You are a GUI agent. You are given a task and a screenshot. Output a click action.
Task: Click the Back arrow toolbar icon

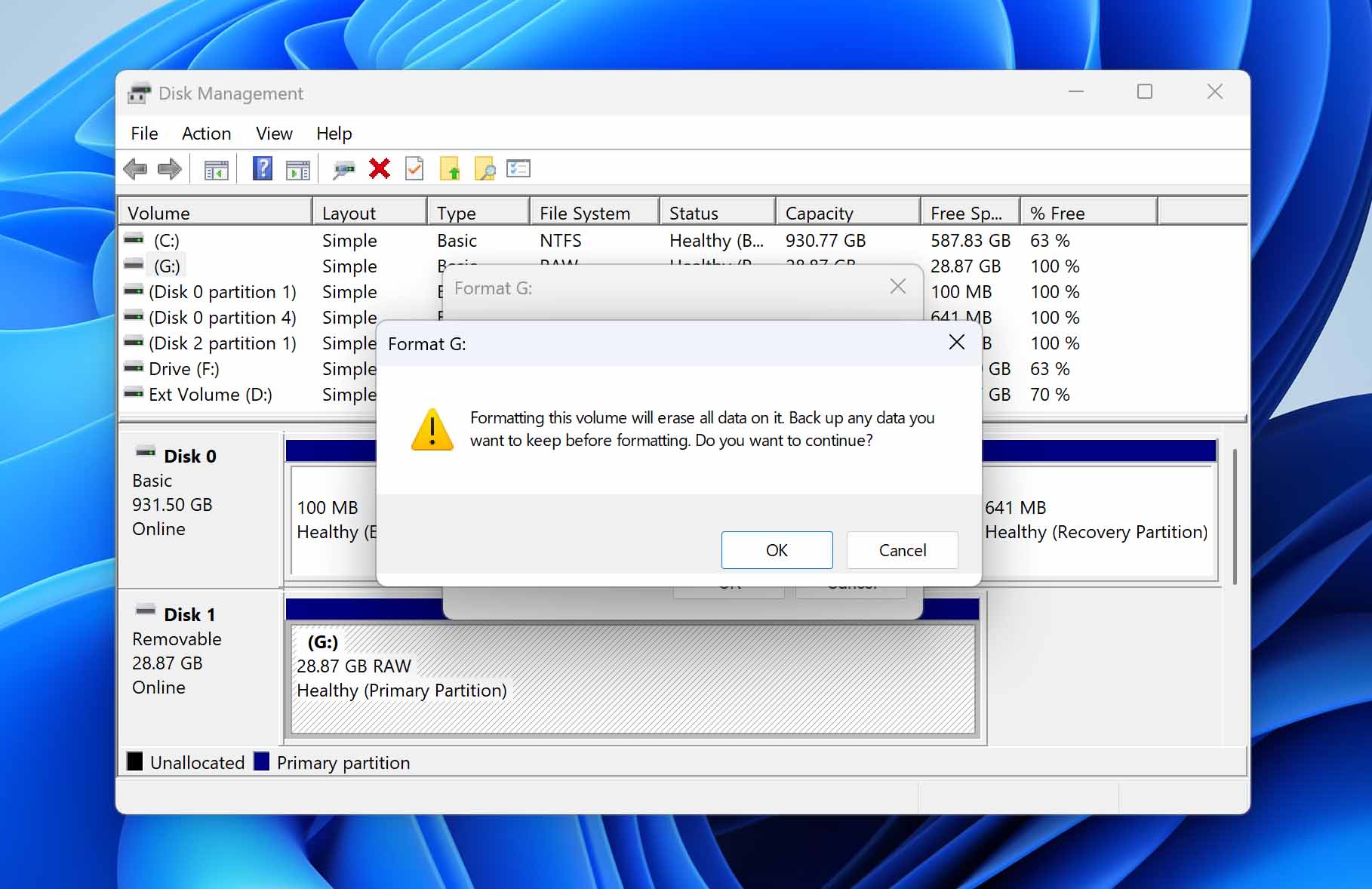(x=135, y=168)
